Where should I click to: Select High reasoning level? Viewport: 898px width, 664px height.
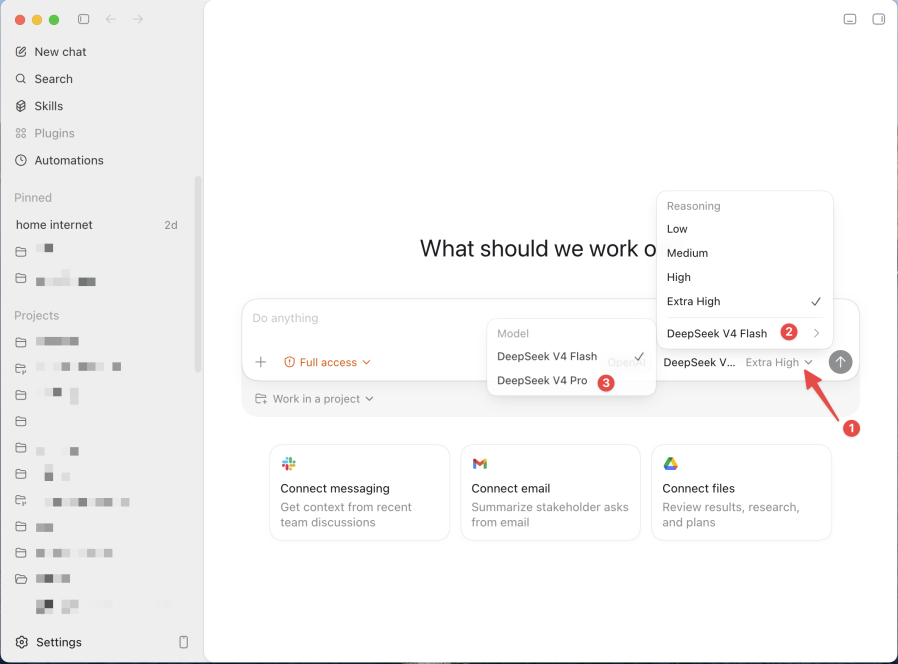point(745,277)
